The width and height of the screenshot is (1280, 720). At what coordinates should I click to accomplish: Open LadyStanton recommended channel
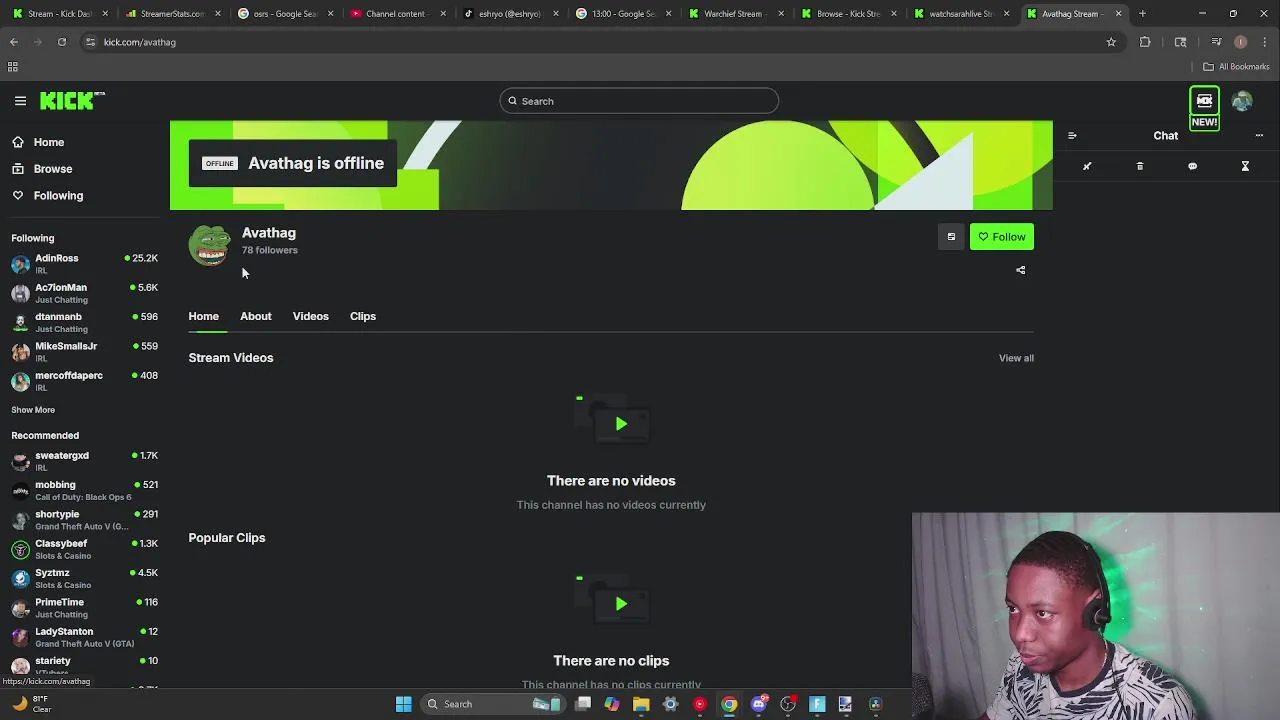85,637
